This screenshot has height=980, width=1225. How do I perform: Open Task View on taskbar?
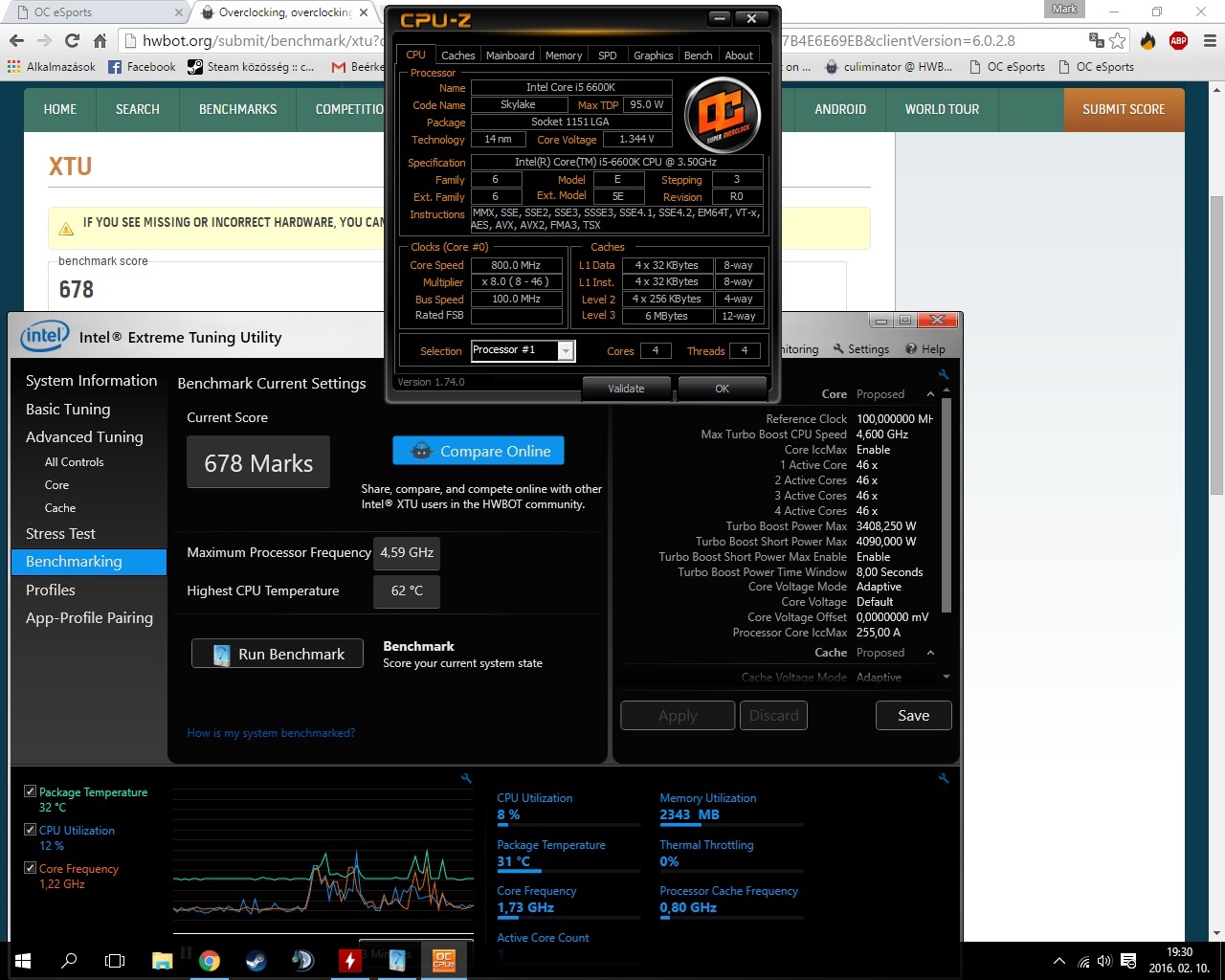[x=115, y=961]
